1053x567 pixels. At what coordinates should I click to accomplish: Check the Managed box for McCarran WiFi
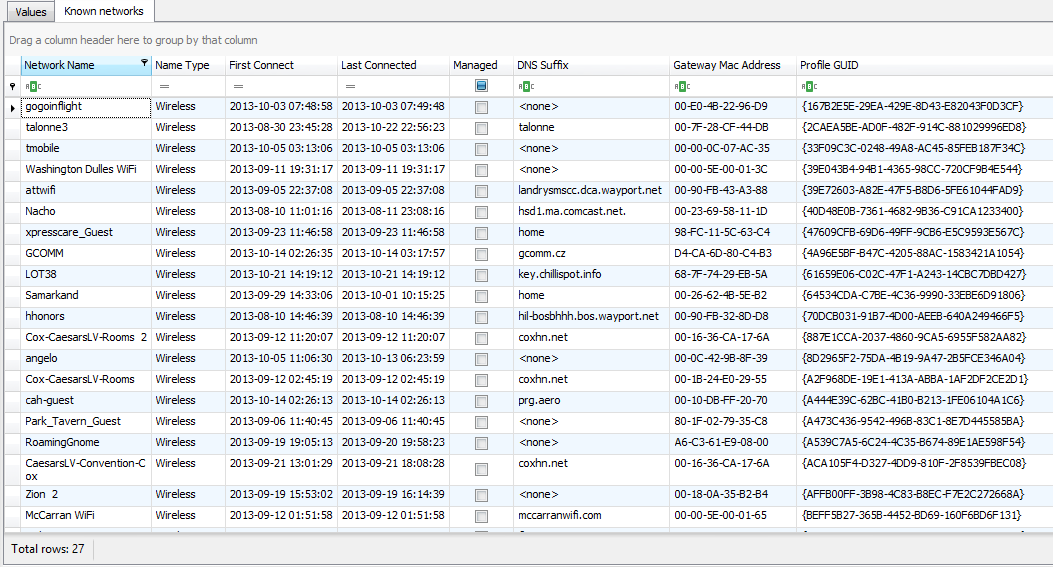tap(481, 516)
